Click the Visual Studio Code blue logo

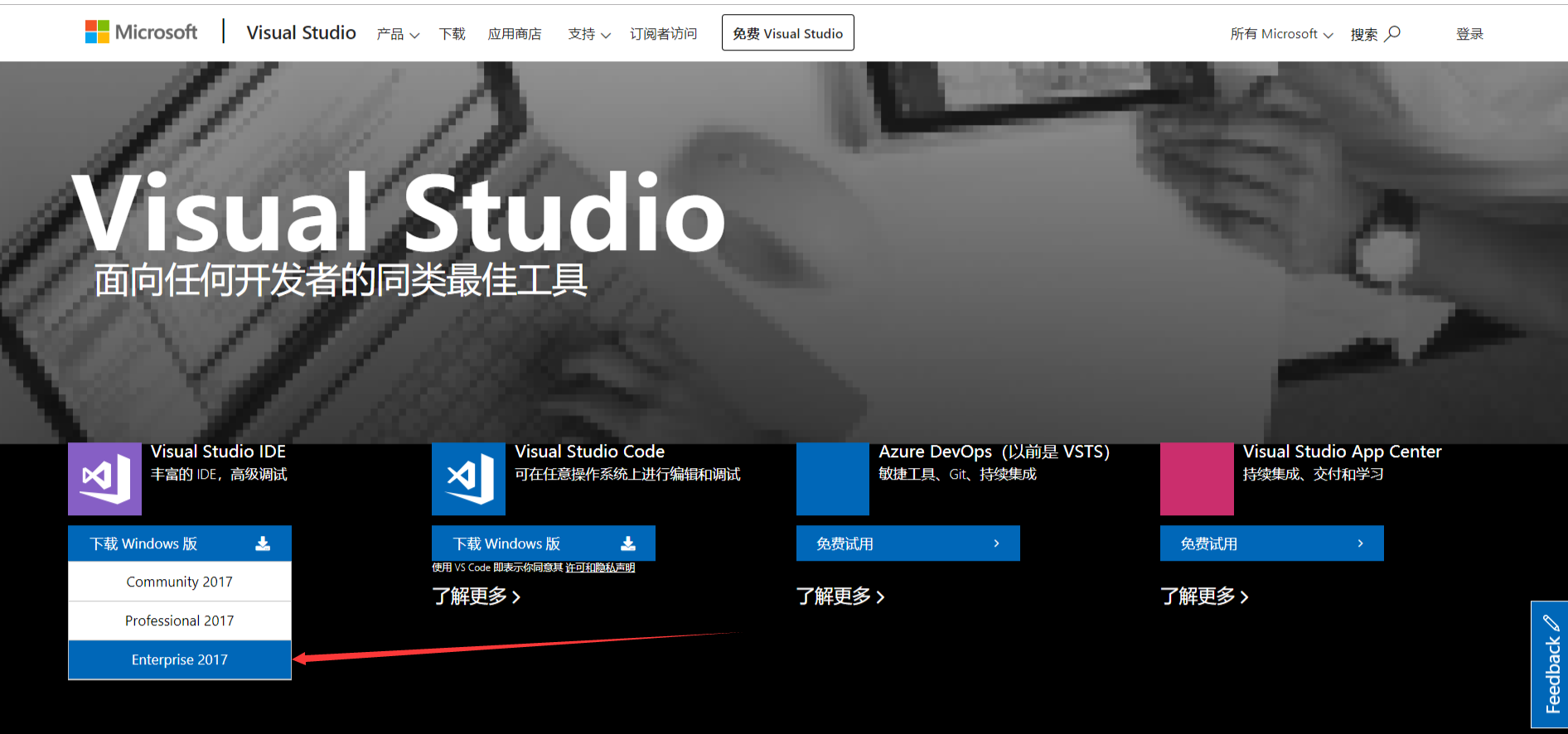pos(468,479)
